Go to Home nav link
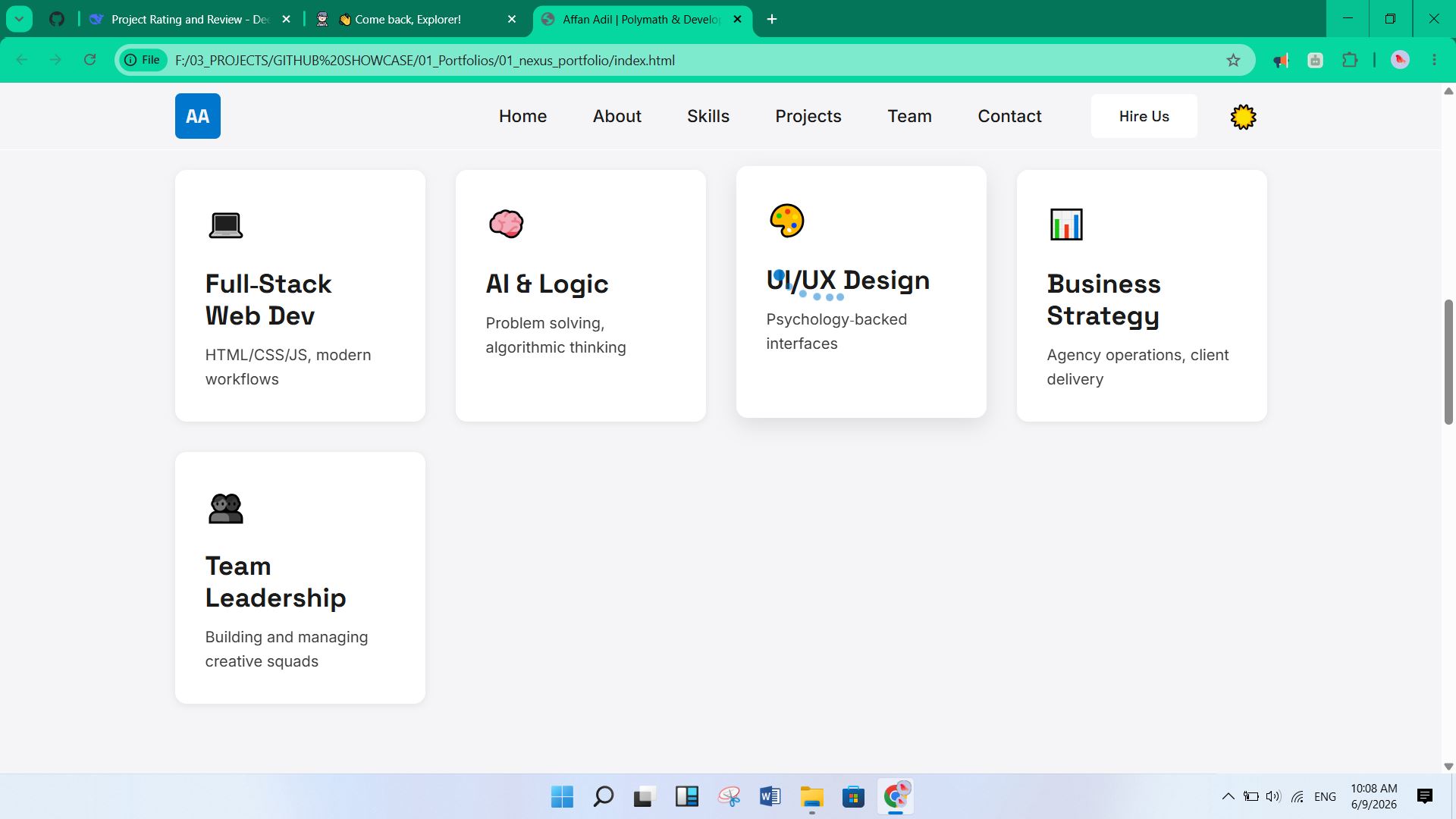 [x=522, y=116]
